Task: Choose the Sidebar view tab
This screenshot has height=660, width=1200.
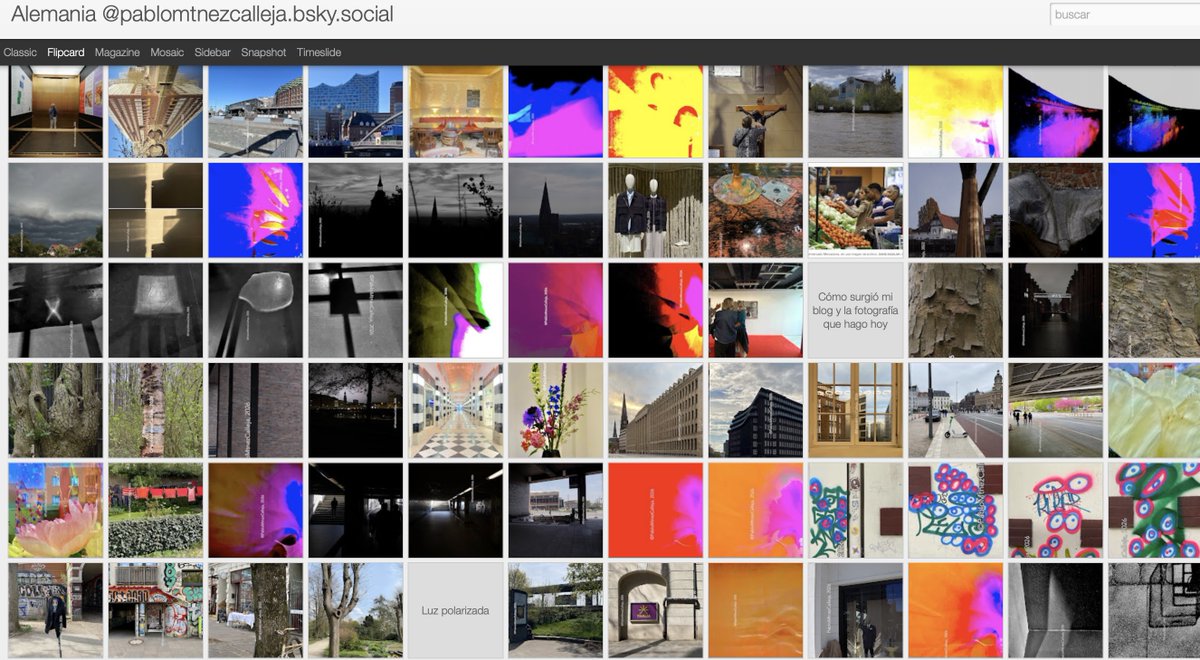Action: click(x=212, y=52)
